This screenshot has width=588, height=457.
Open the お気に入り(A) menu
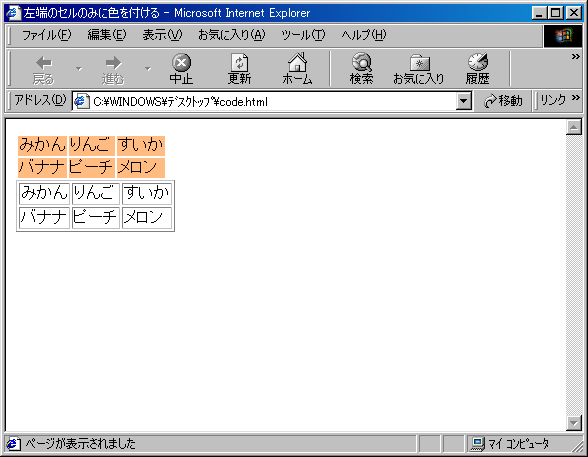tap(232, 35)
